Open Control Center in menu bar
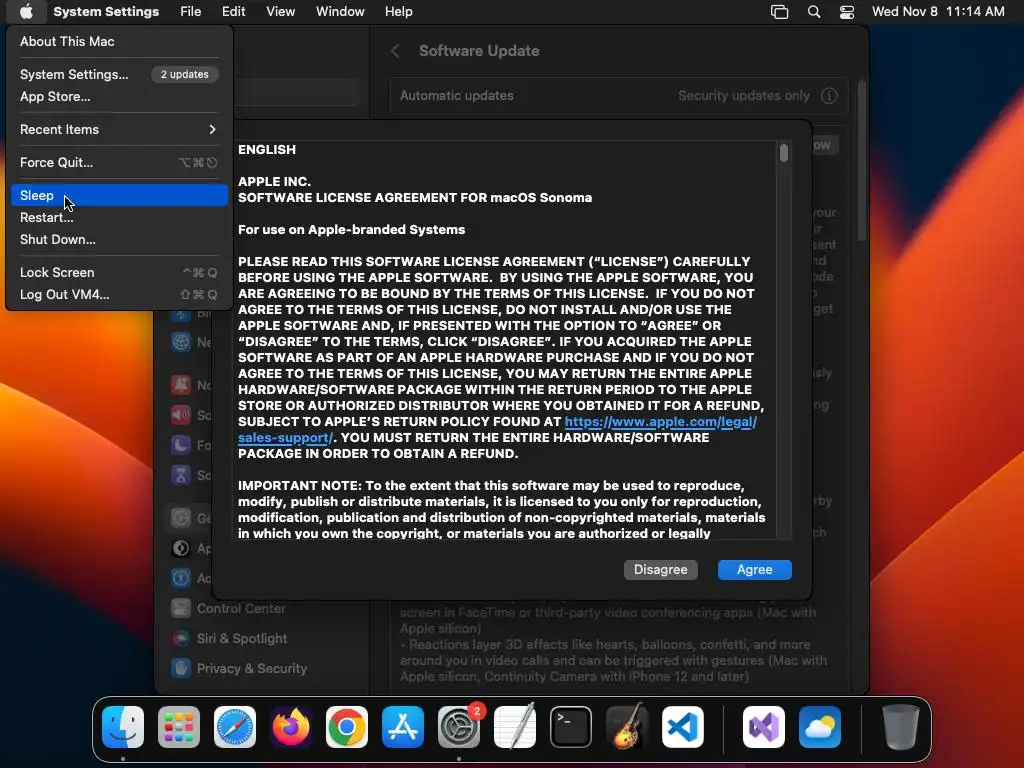Screen dimensions: 1024x768 [x=847, y=12]
